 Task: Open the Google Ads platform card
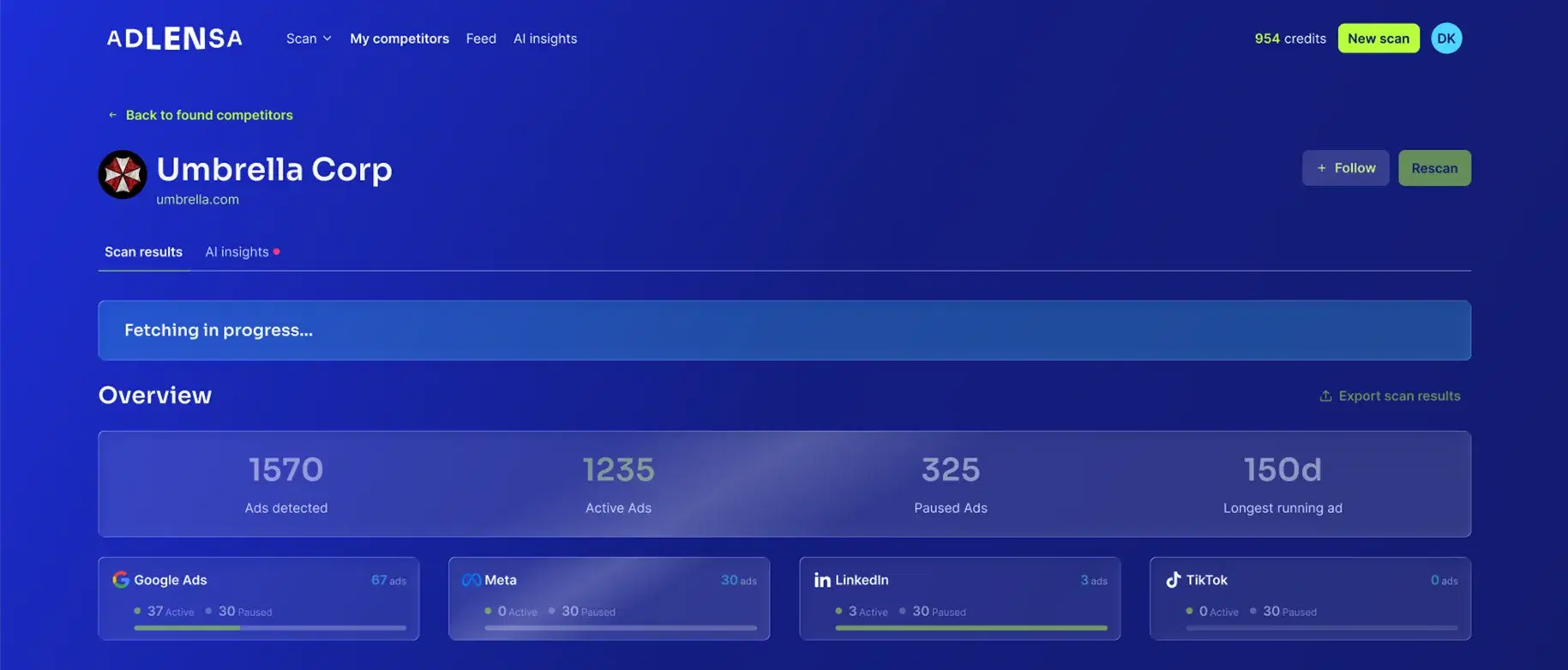[259, 599]
